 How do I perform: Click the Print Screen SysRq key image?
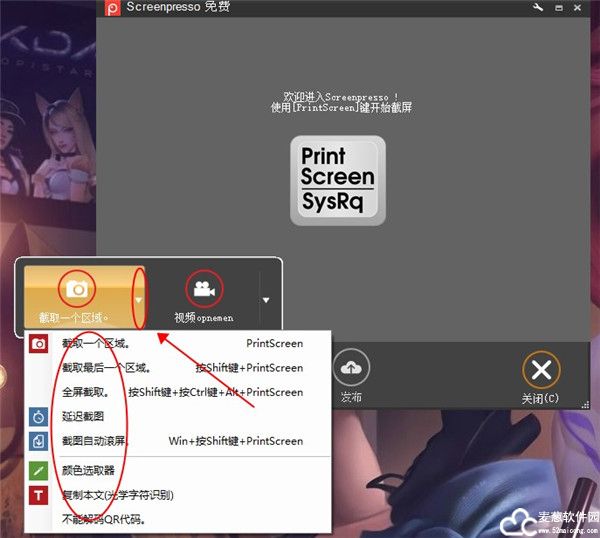pyautogui.click(x=338, y=180)
